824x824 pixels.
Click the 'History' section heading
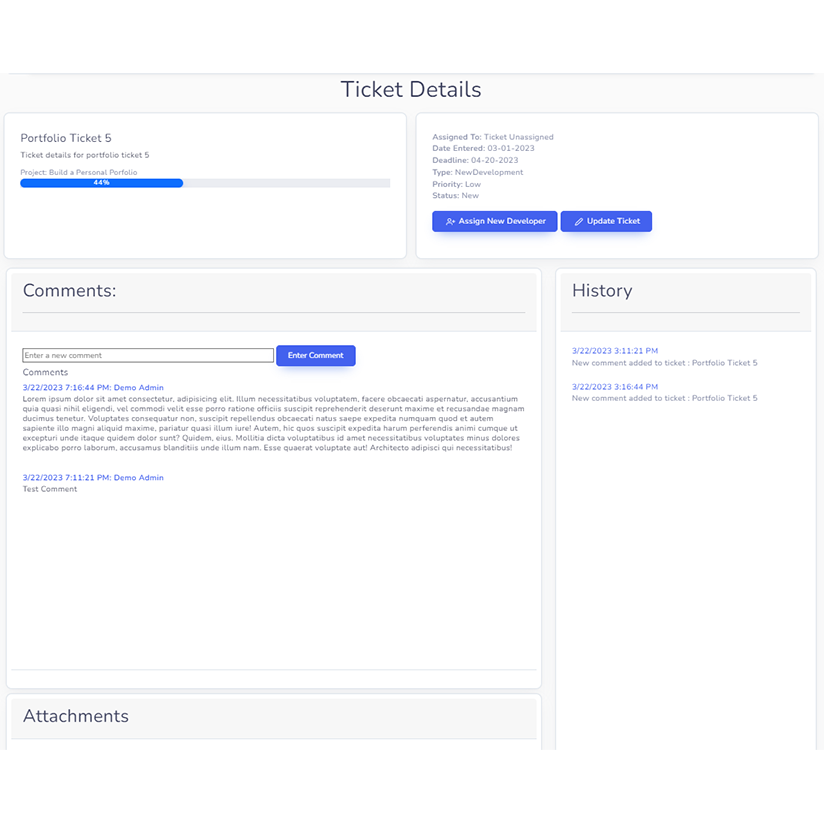[x=602, y=291]
